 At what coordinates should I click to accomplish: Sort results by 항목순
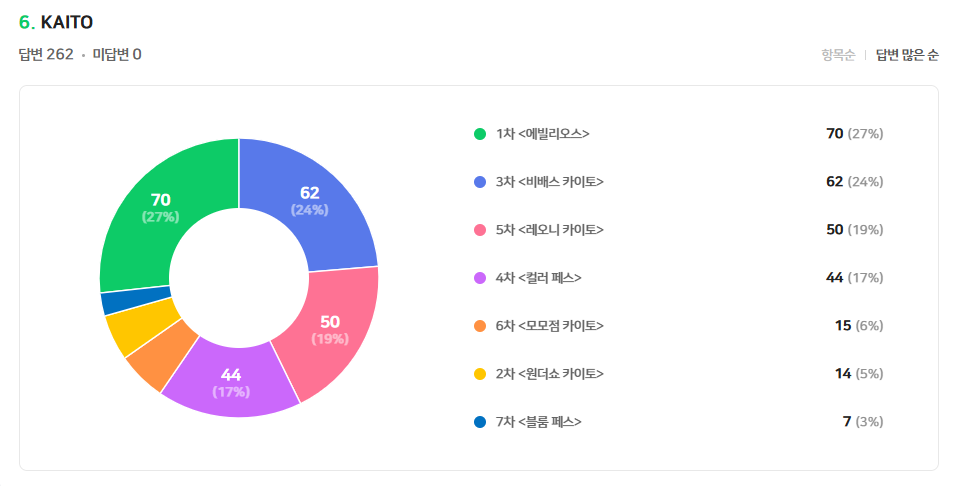(837, 55)
